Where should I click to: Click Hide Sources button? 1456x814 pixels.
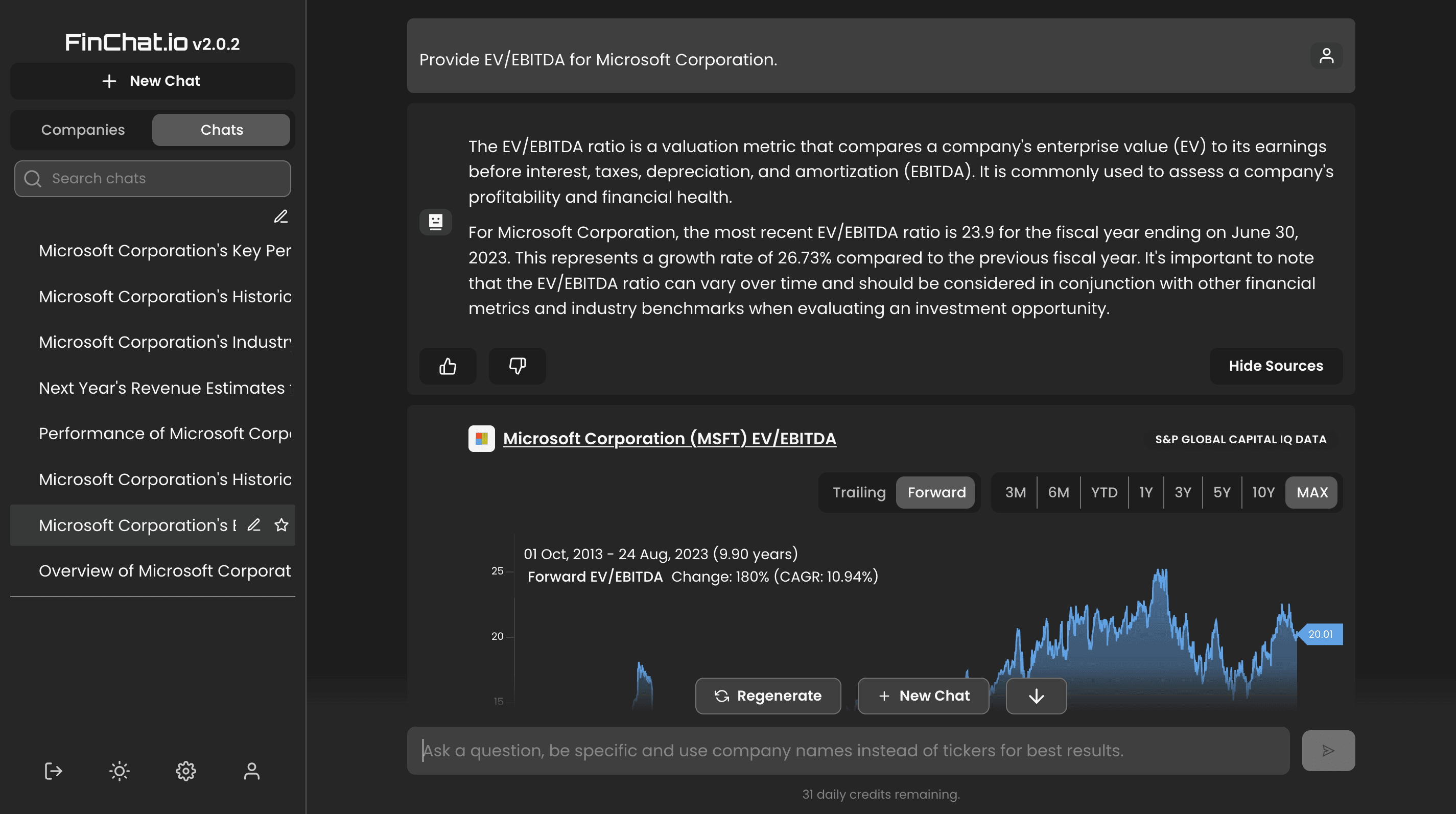pyautogui.click(x=1276, y=366)
